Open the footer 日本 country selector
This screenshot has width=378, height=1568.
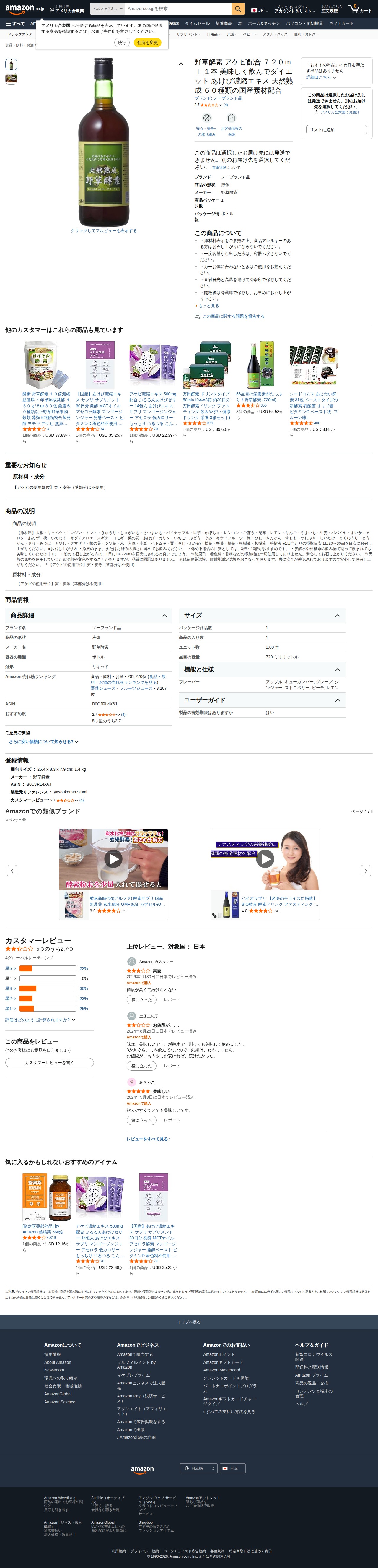tap(232, 1469)
